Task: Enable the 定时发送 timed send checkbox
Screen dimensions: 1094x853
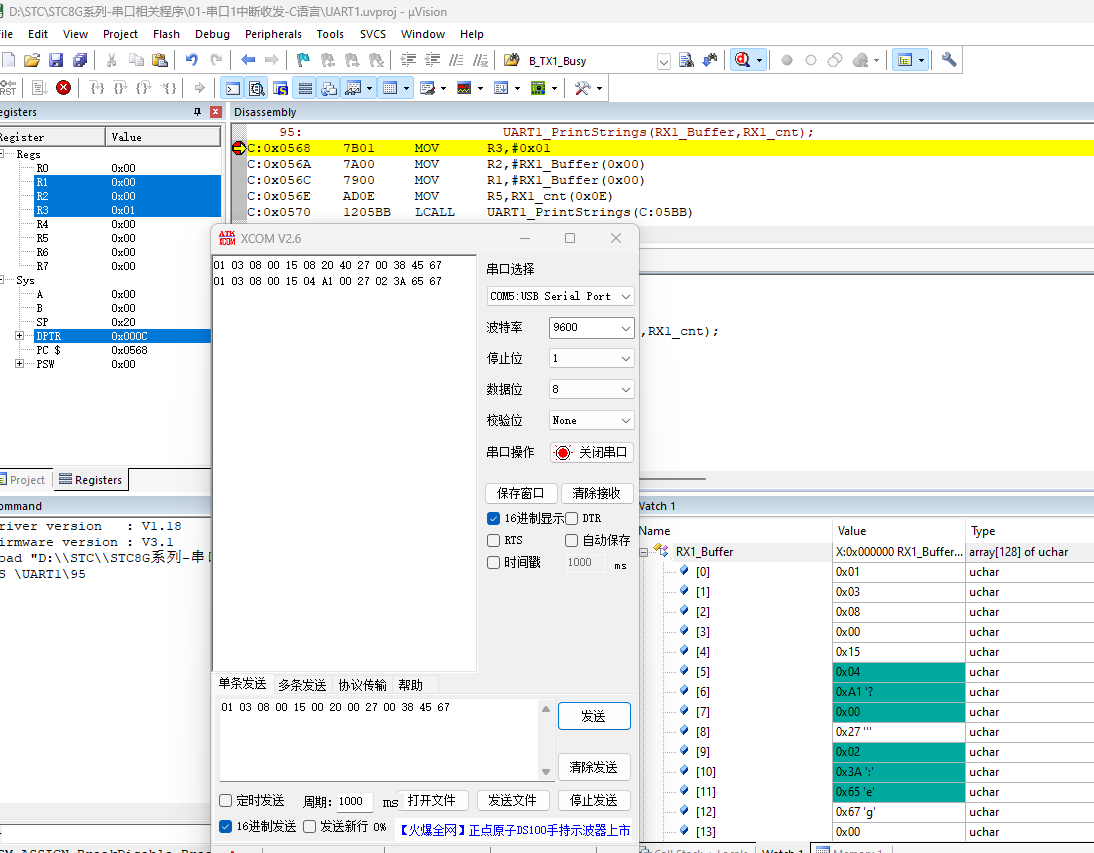Action: point(225,800)
